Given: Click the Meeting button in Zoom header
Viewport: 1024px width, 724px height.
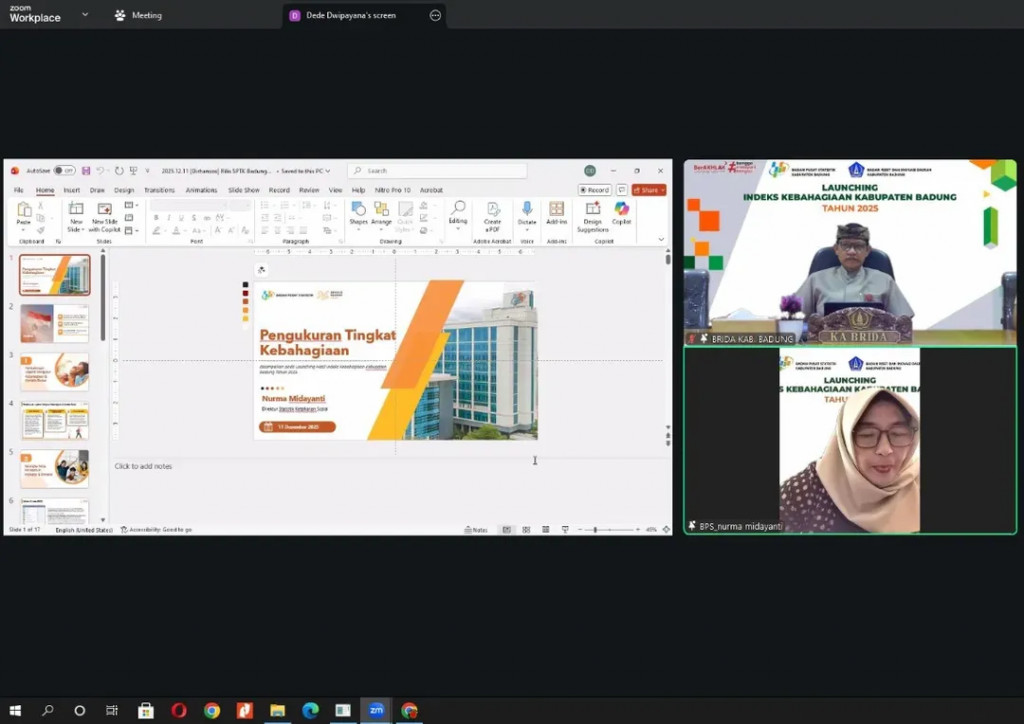Looking at the screenshot, I should click(x=138, y=15).
